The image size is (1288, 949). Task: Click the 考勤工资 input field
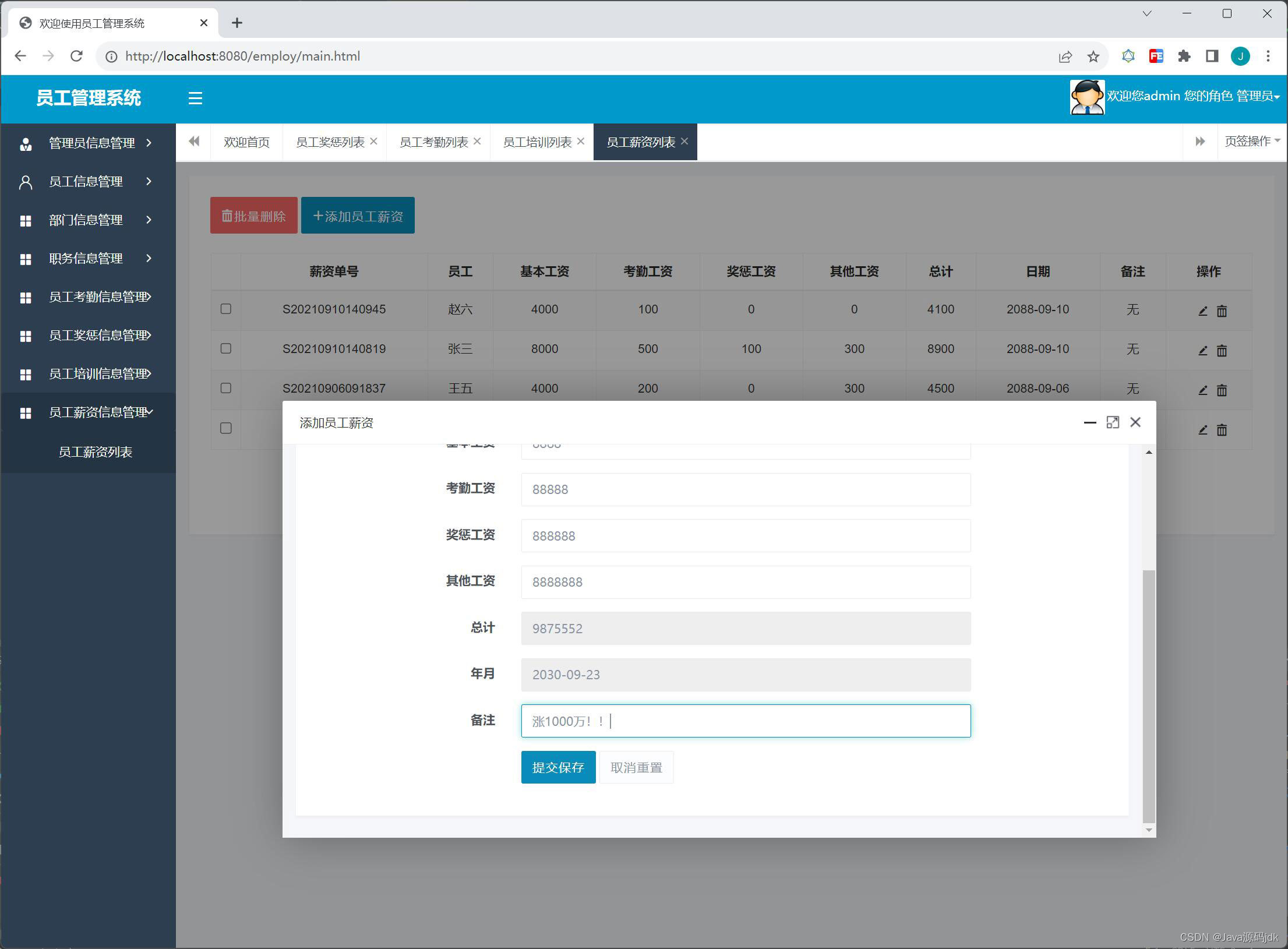pyautogui.click(x=746, y=489)
